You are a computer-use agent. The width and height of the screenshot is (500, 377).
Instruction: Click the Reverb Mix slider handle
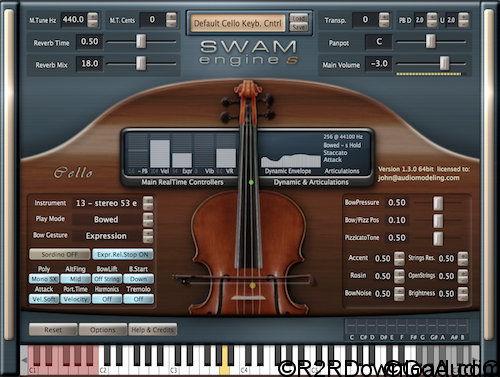click(141, 63)
